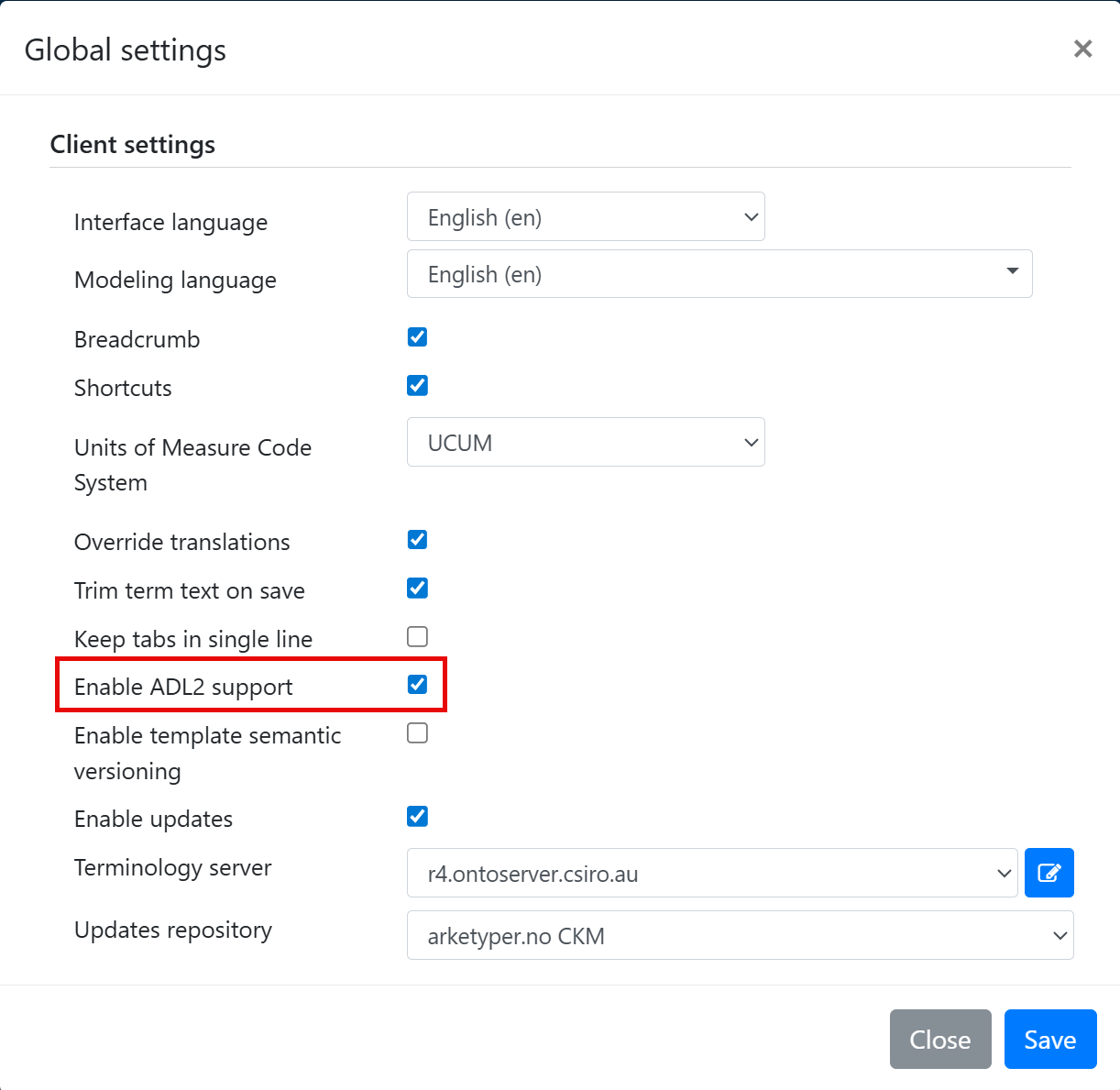Uncheck the Breadcrumb checkbox

point(417,337)
